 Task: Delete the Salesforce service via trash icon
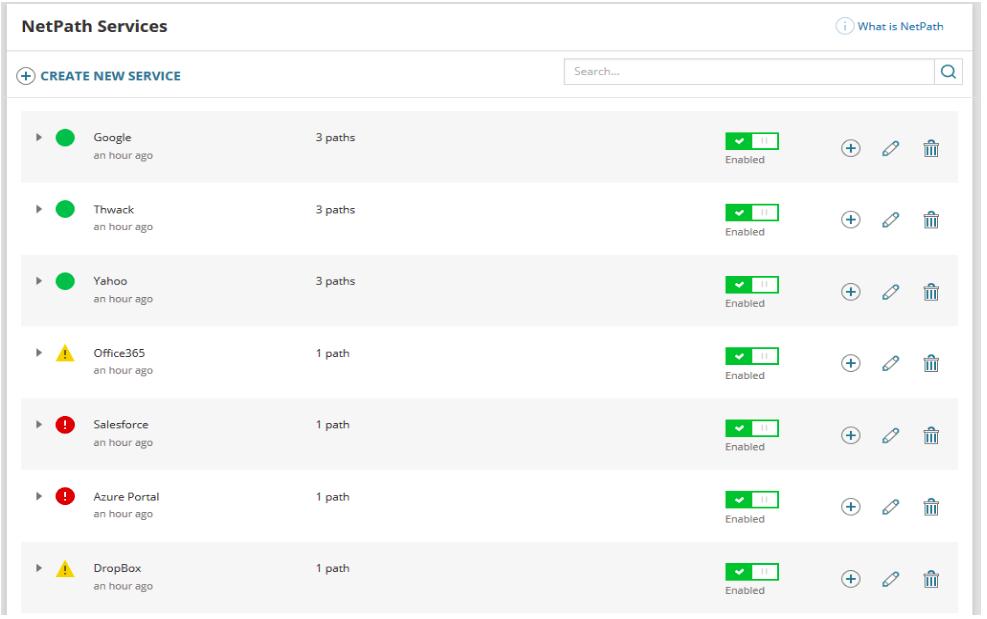click(x=931, y=435)
